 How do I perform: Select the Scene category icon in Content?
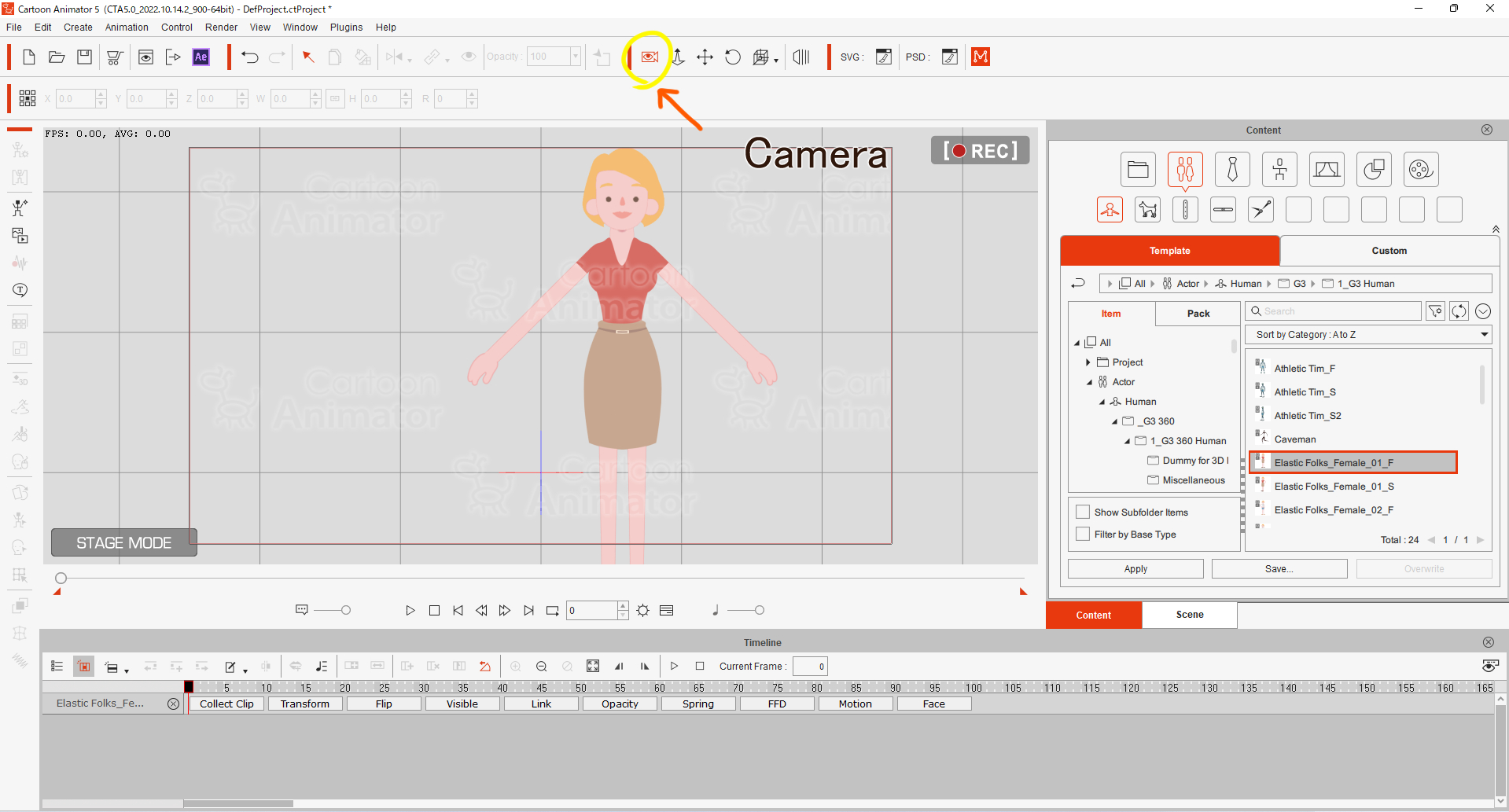click(x=1327, y=169)
